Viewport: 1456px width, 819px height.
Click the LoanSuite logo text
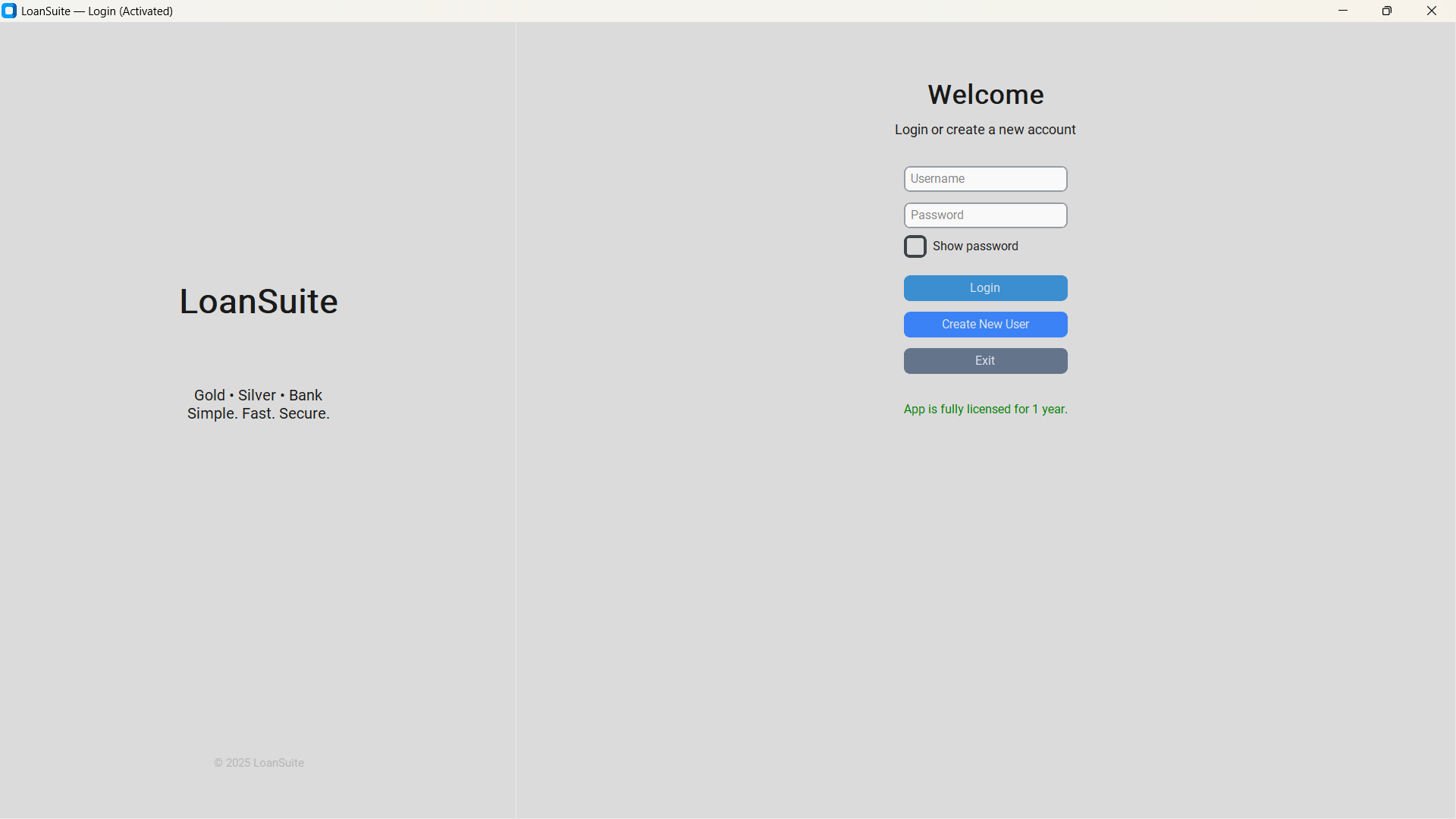[x=258, y=301]
